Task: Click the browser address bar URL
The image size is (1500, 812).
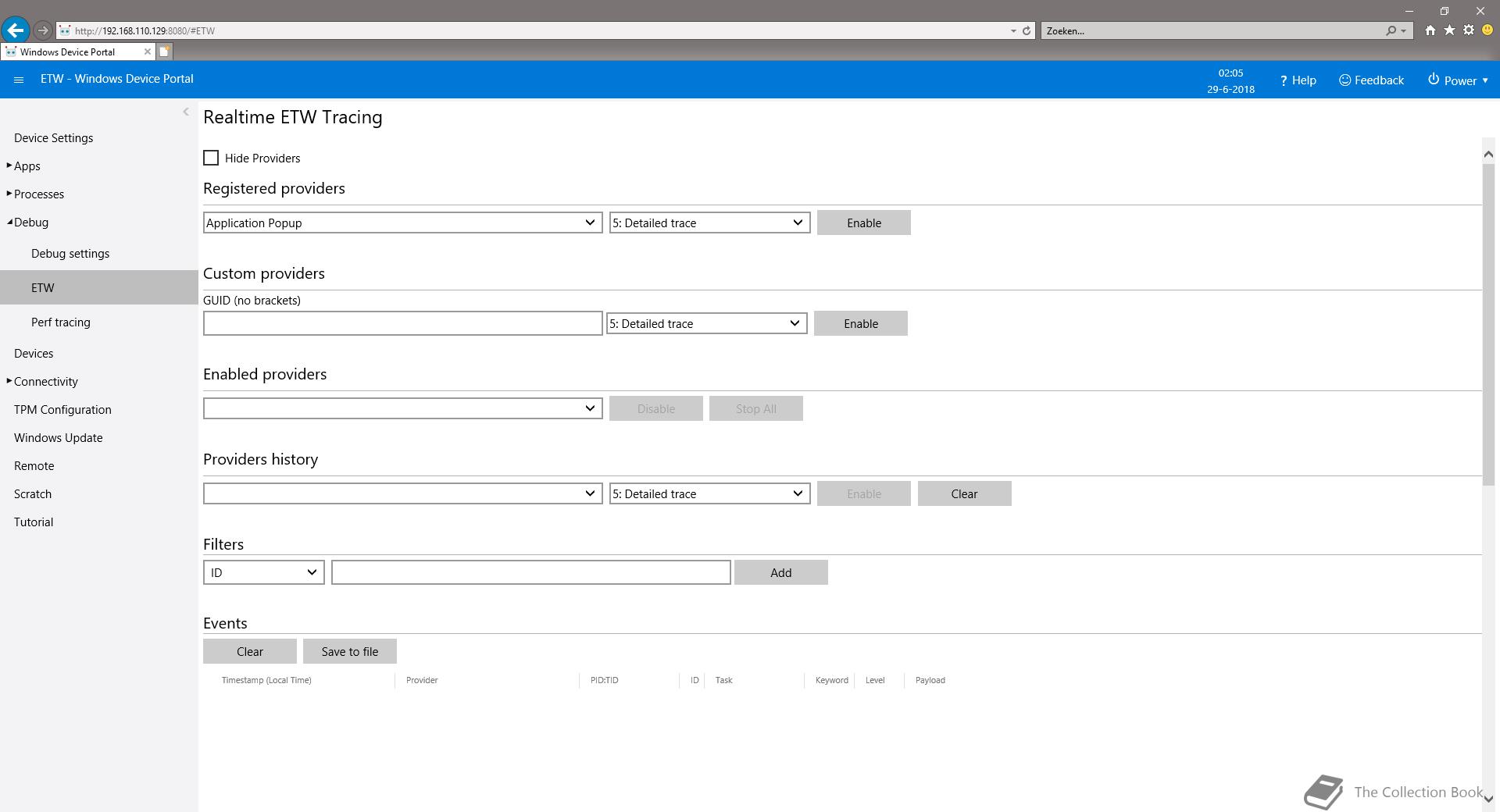Action: click(x=145, y=30)
